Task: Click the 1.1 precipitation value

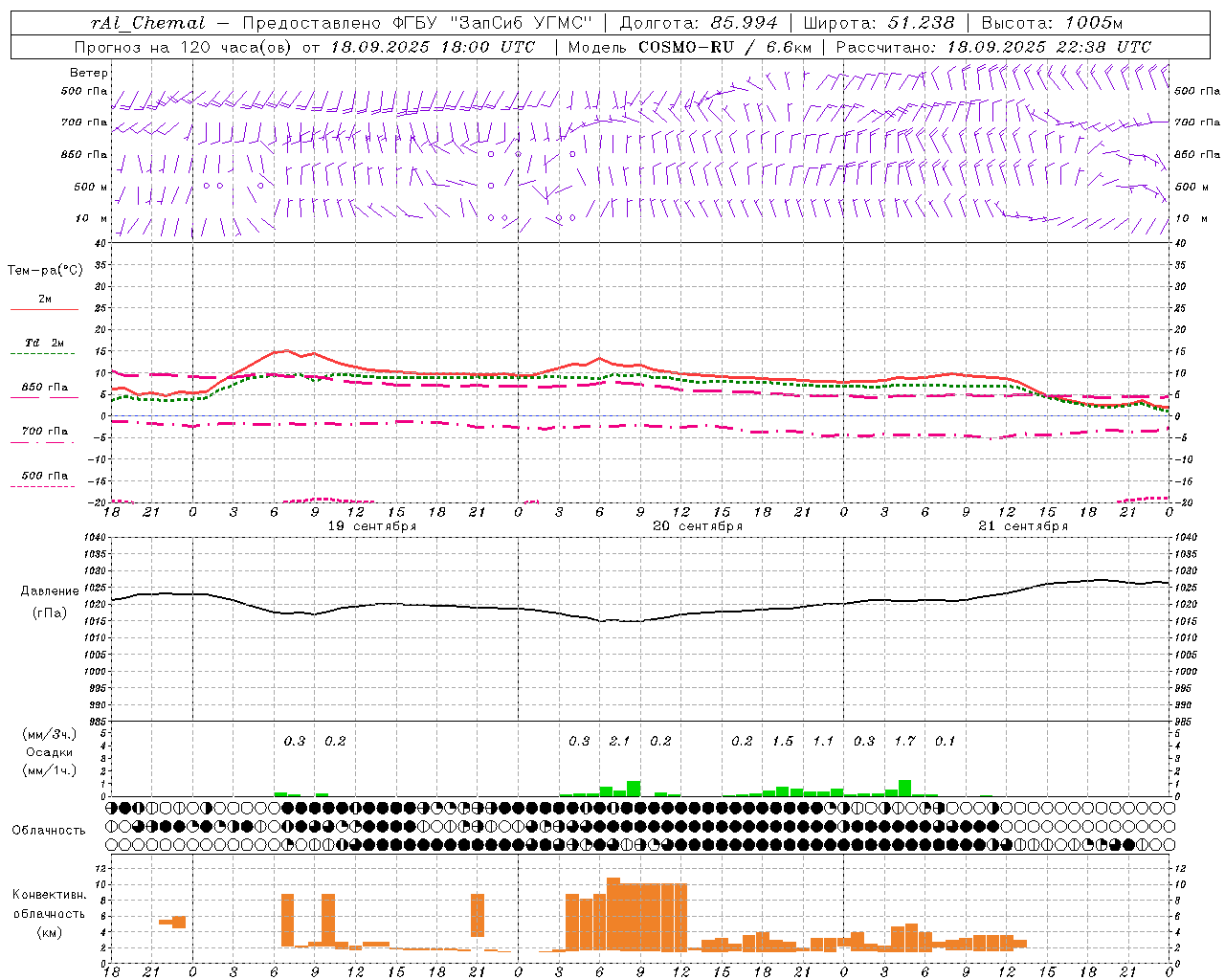Action: pyautogui.click(x=823, y=742)
